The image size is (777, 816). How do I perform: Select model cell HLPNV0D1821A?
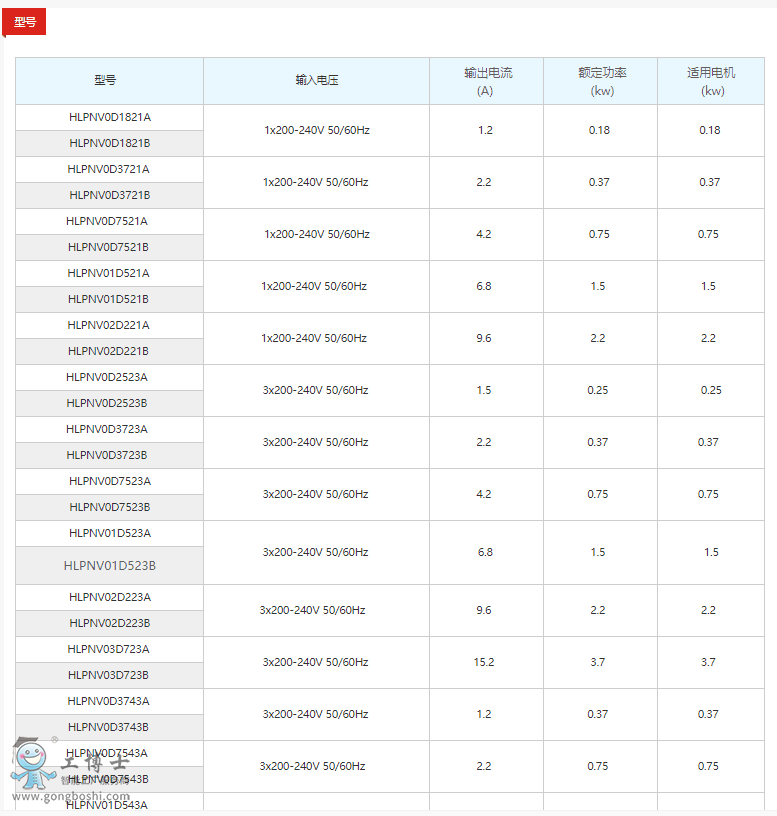pos(110,117)
